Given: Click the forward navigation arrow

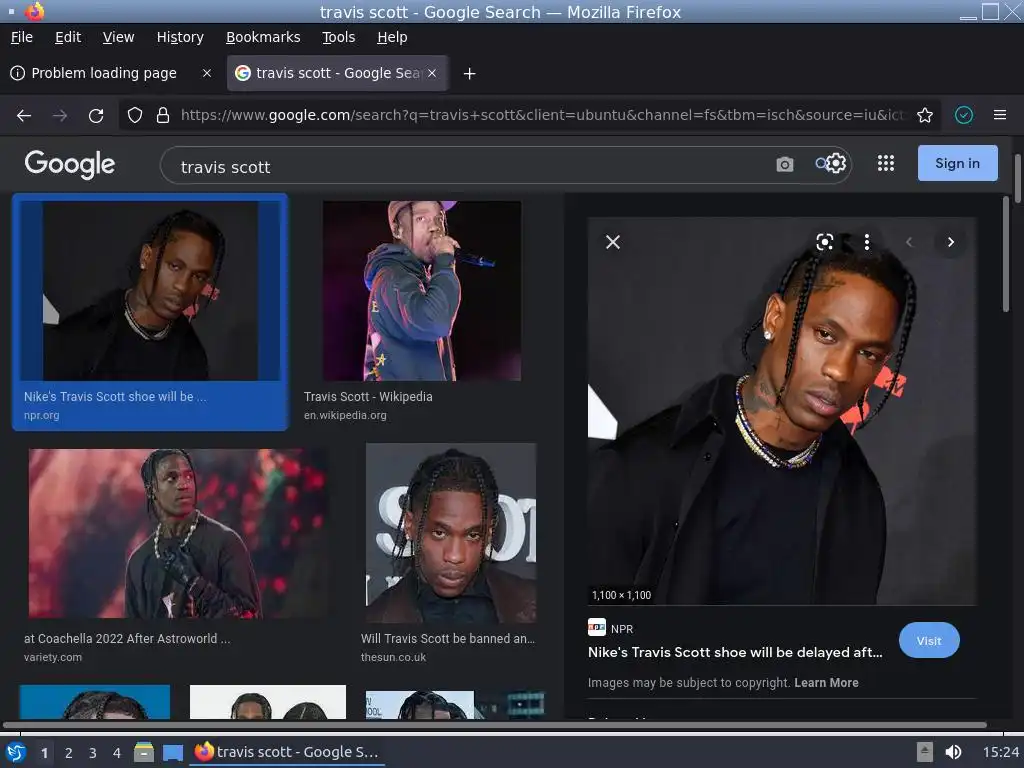Looking at the screenshot, I should [60, 116].
